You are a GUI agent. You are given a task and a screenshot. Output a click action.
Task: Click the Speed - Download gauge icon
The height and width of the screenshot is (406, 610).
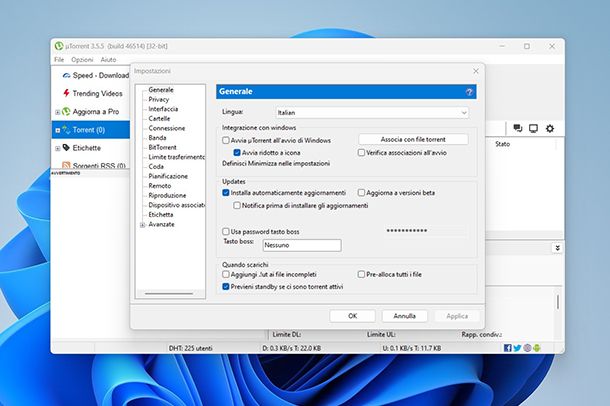click(66, 75)
